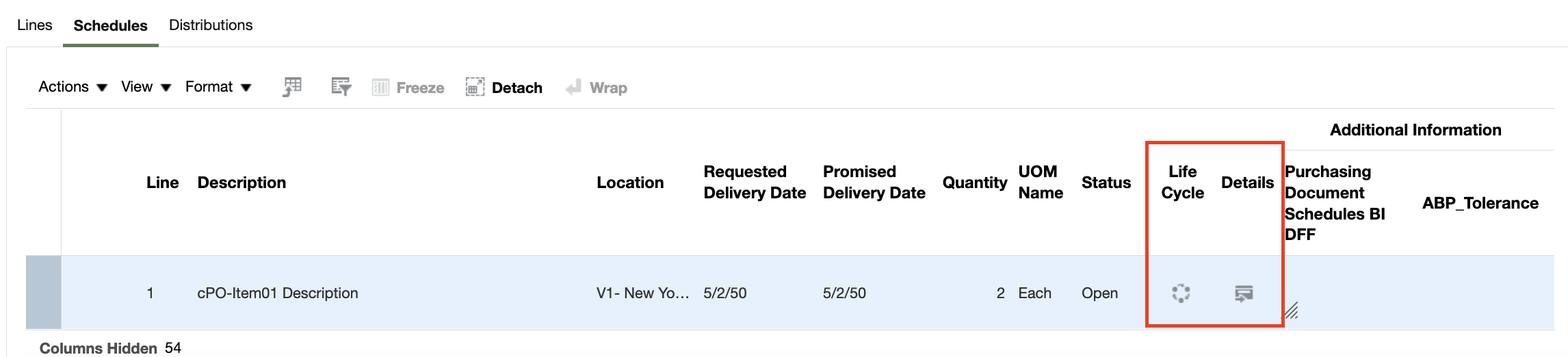This screenshot has width=1568, height=357.
Task: Click the Query By Example filter icon
Action: pos(341,87)
